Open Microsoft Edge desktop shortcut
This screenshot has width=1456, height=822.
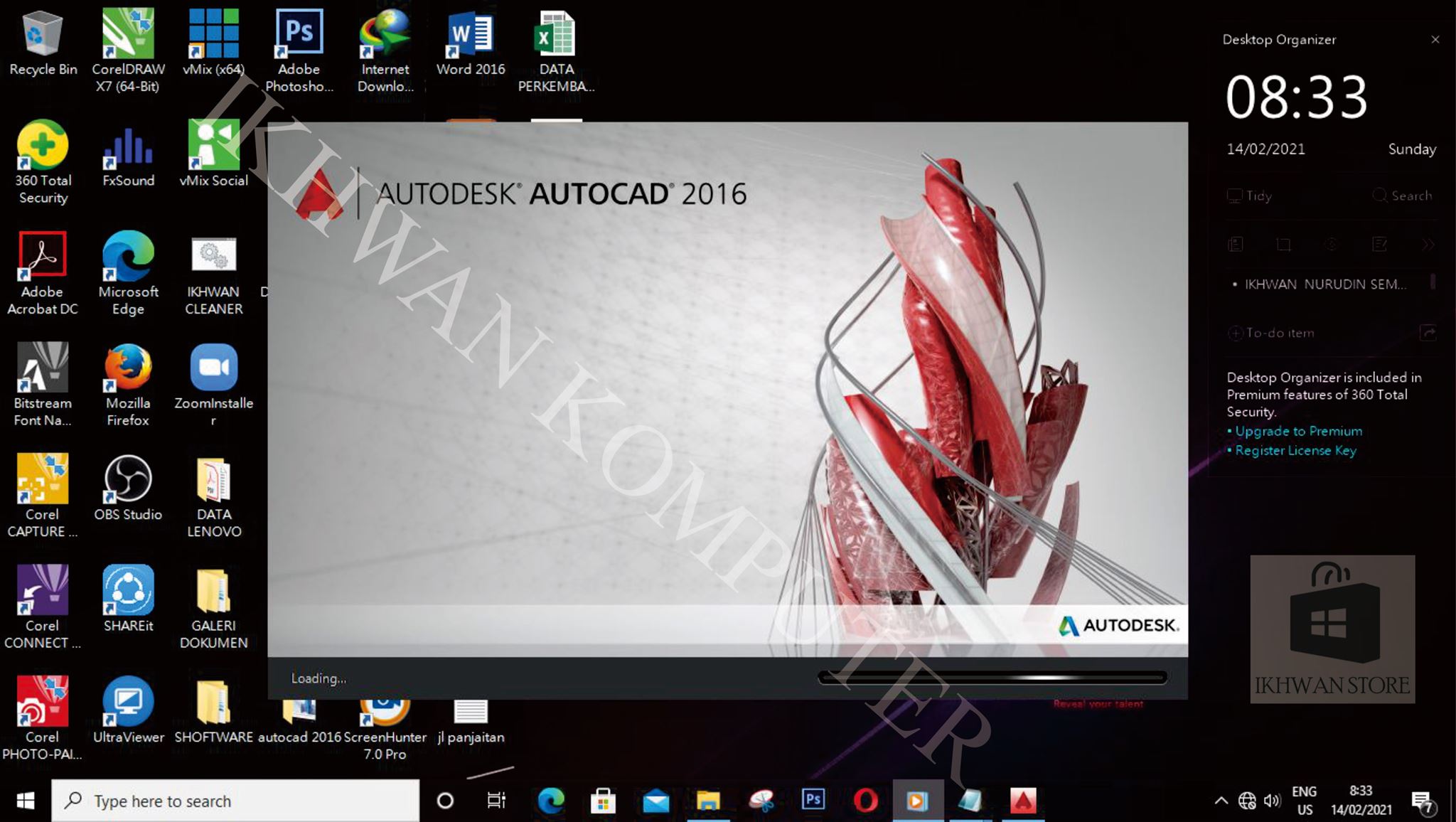(128, 273)
